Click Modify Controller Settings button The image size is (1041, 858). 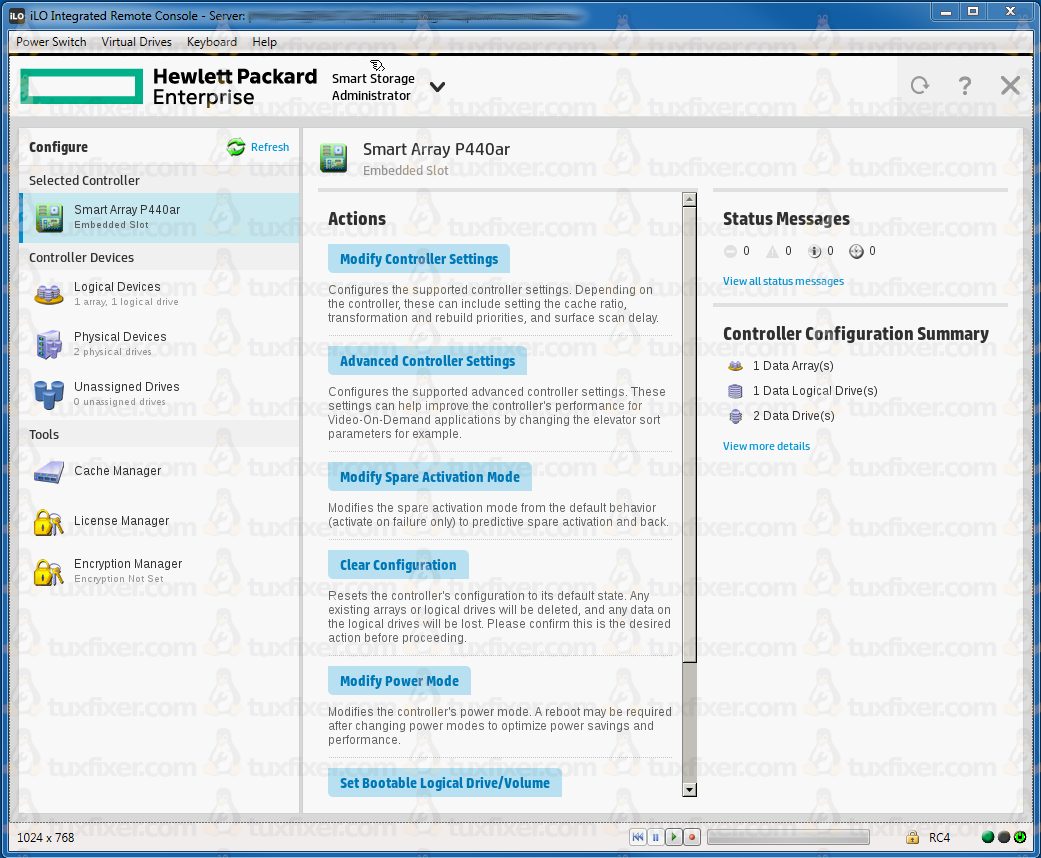coord(418,259)
